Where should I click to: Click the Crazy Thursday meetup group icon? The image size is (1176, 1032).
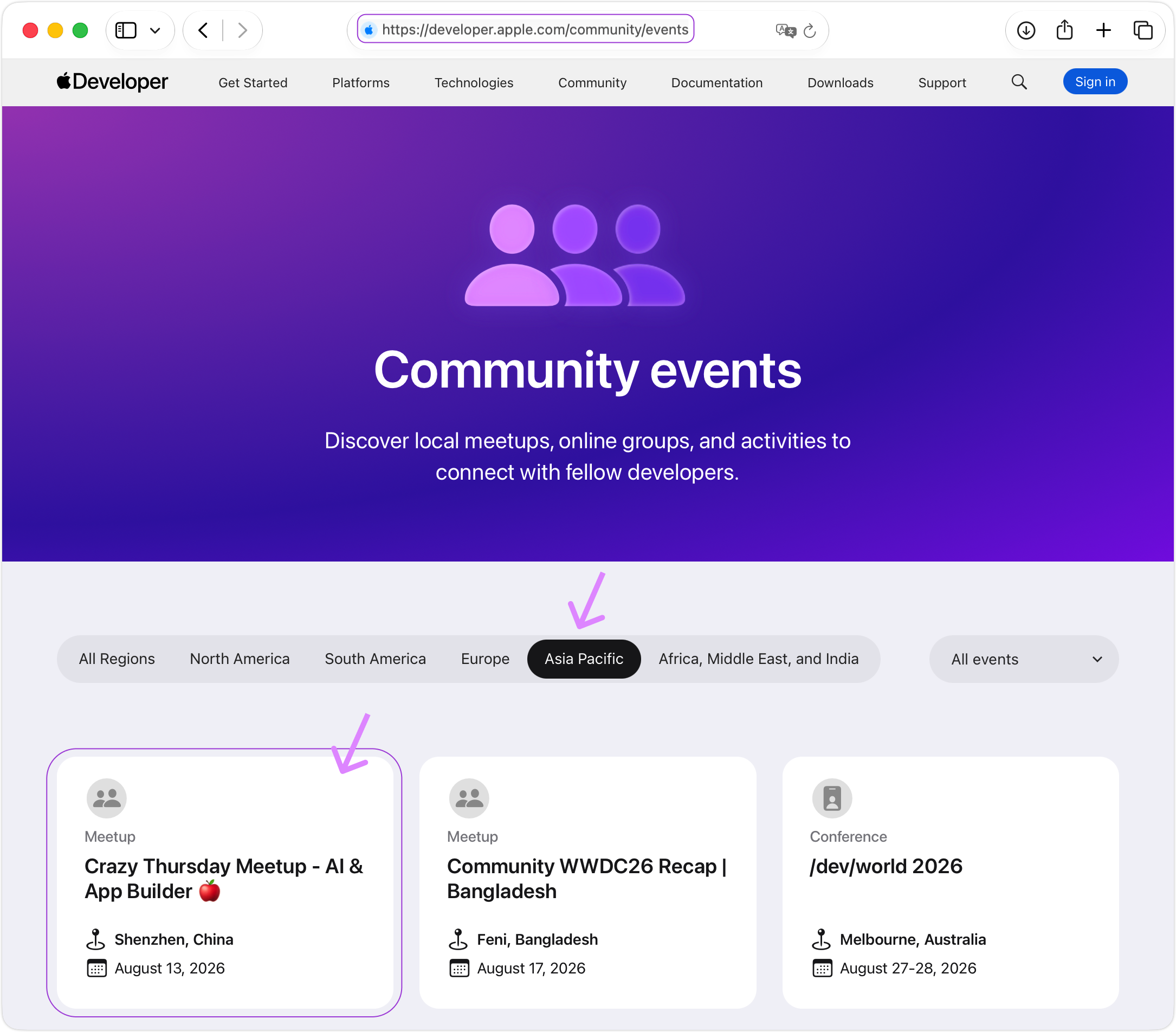(106, 798)
